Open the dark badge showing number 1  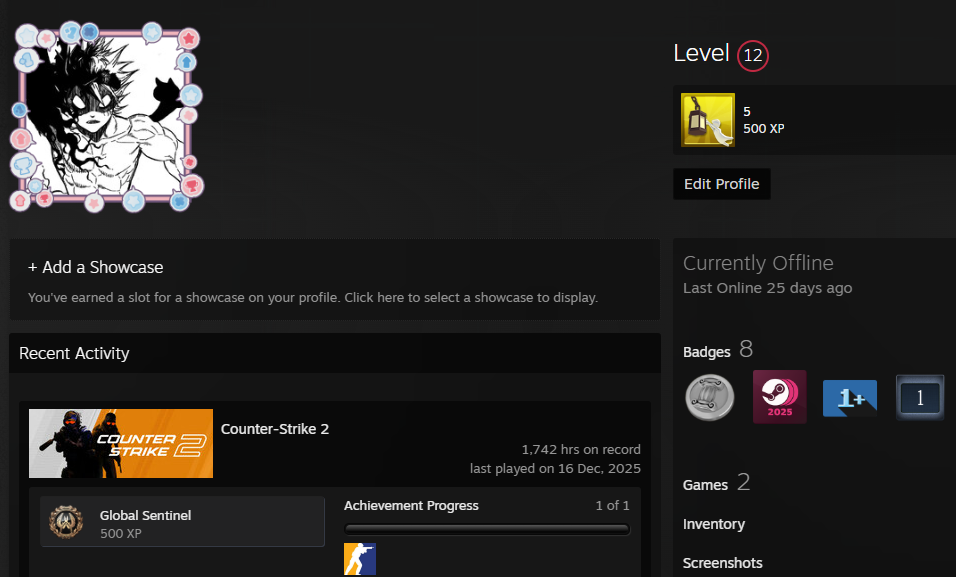point(920,397)
